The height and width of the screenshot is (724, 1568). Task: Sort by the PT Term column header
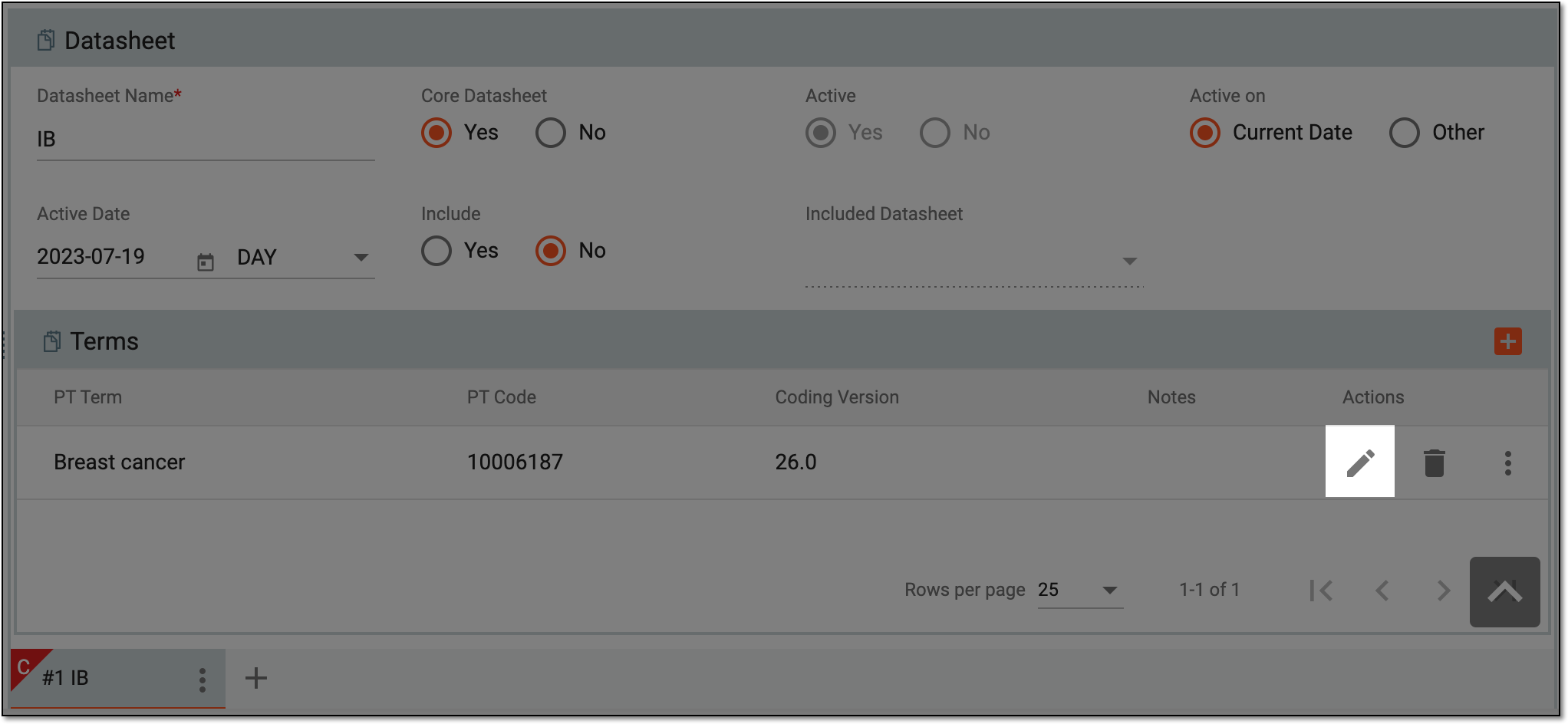coord(87,397)
